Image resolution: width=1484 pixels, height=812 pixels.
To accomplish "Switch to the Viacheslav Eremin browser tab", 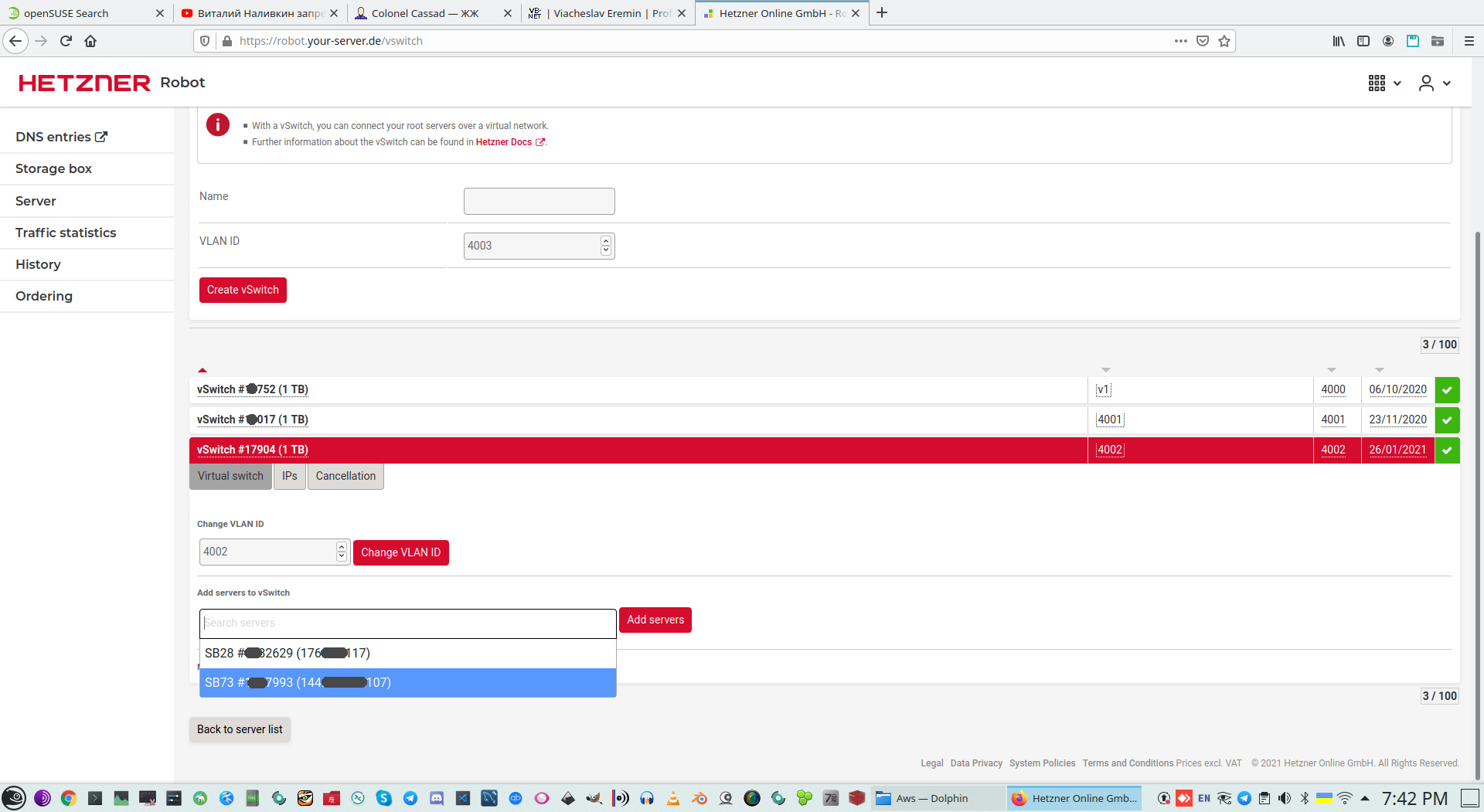I will (607, 13).
